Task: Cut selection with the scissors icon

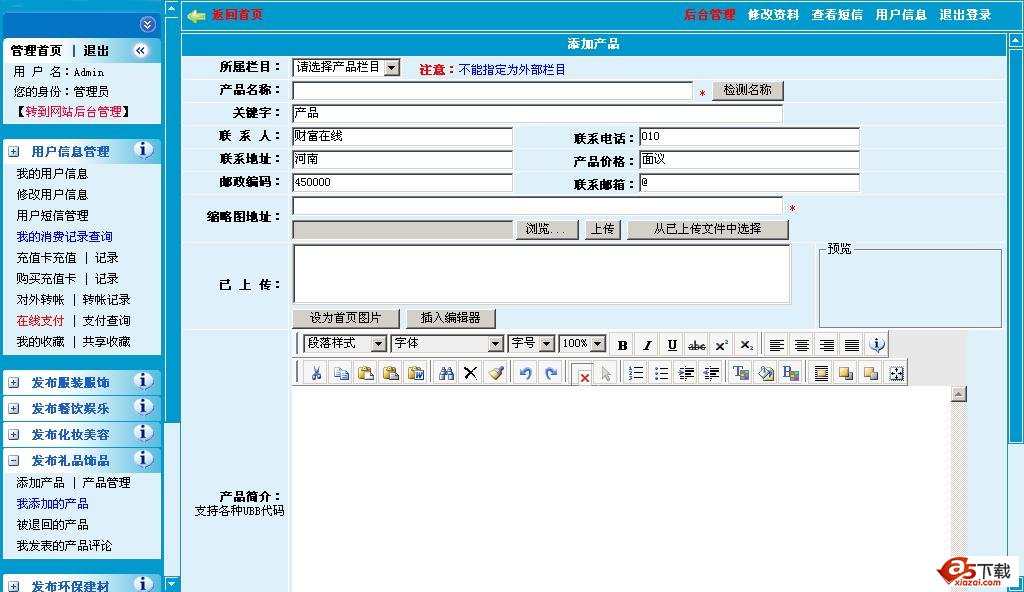Action: pyautogui.click(x=316, y=373)
